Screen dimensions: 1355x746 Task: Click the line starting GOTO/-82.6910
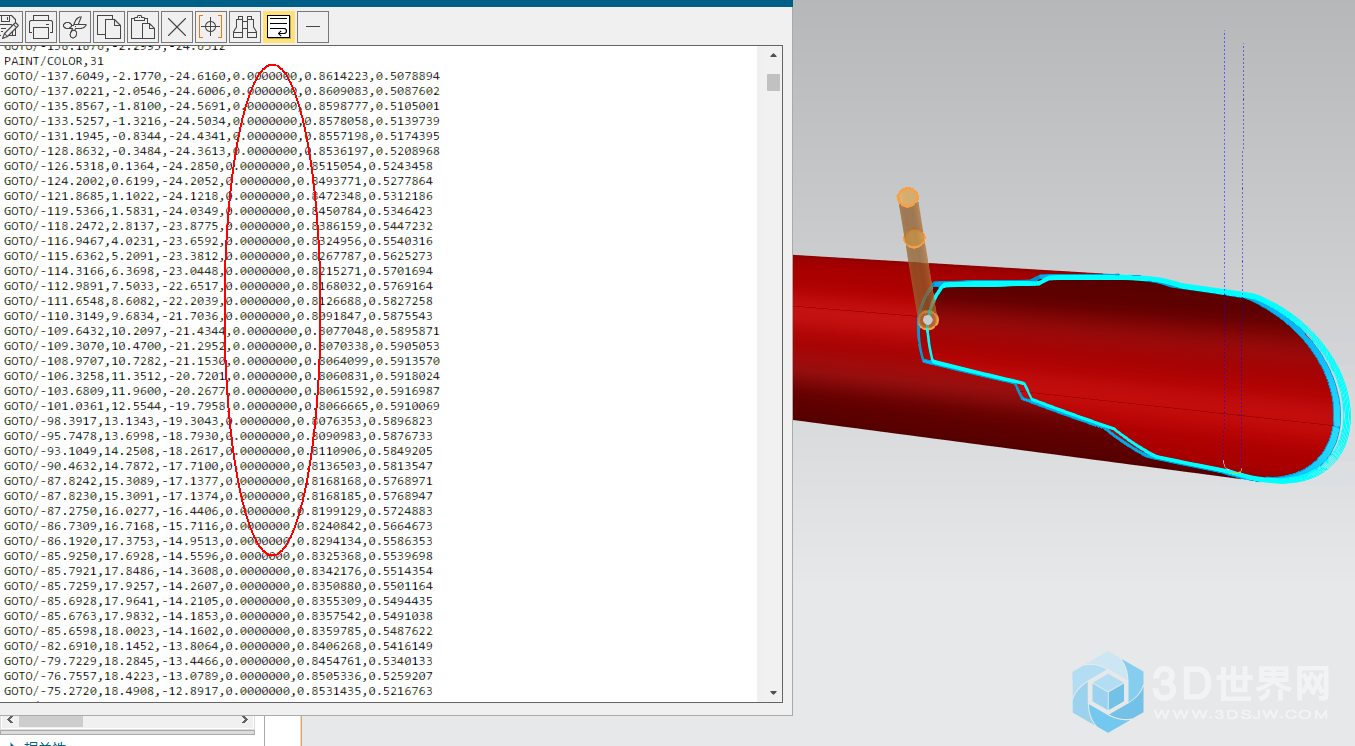pos(219,646)
